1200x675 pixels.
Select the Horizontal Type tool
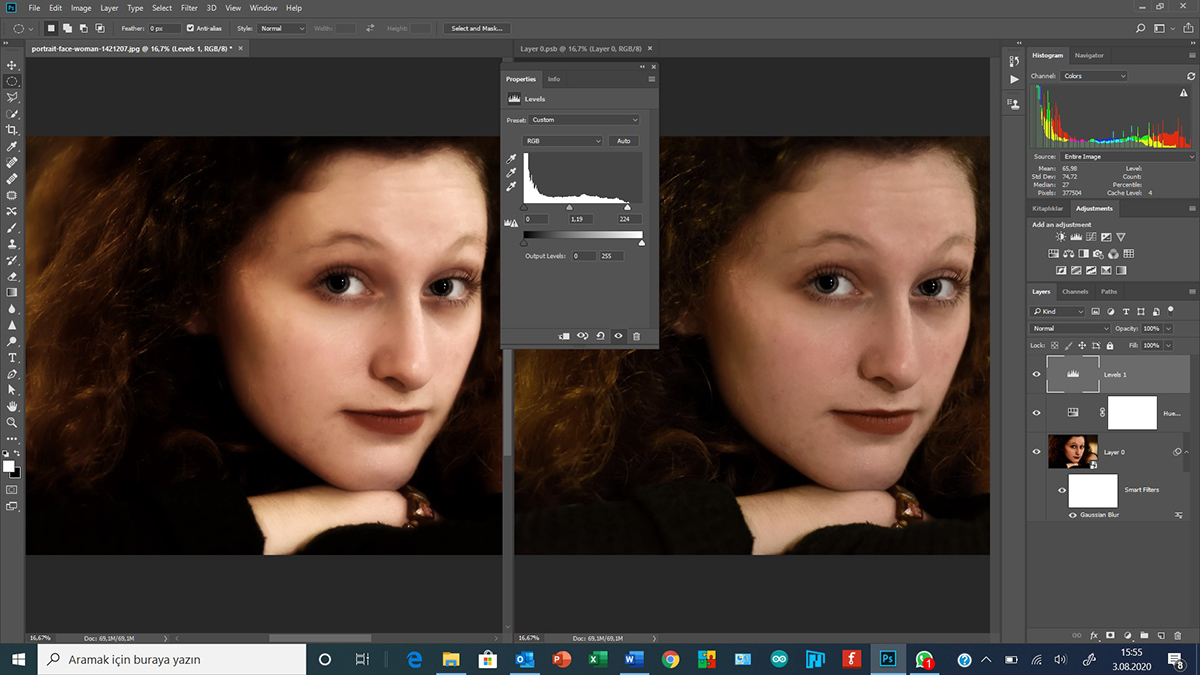pos(12,357)
